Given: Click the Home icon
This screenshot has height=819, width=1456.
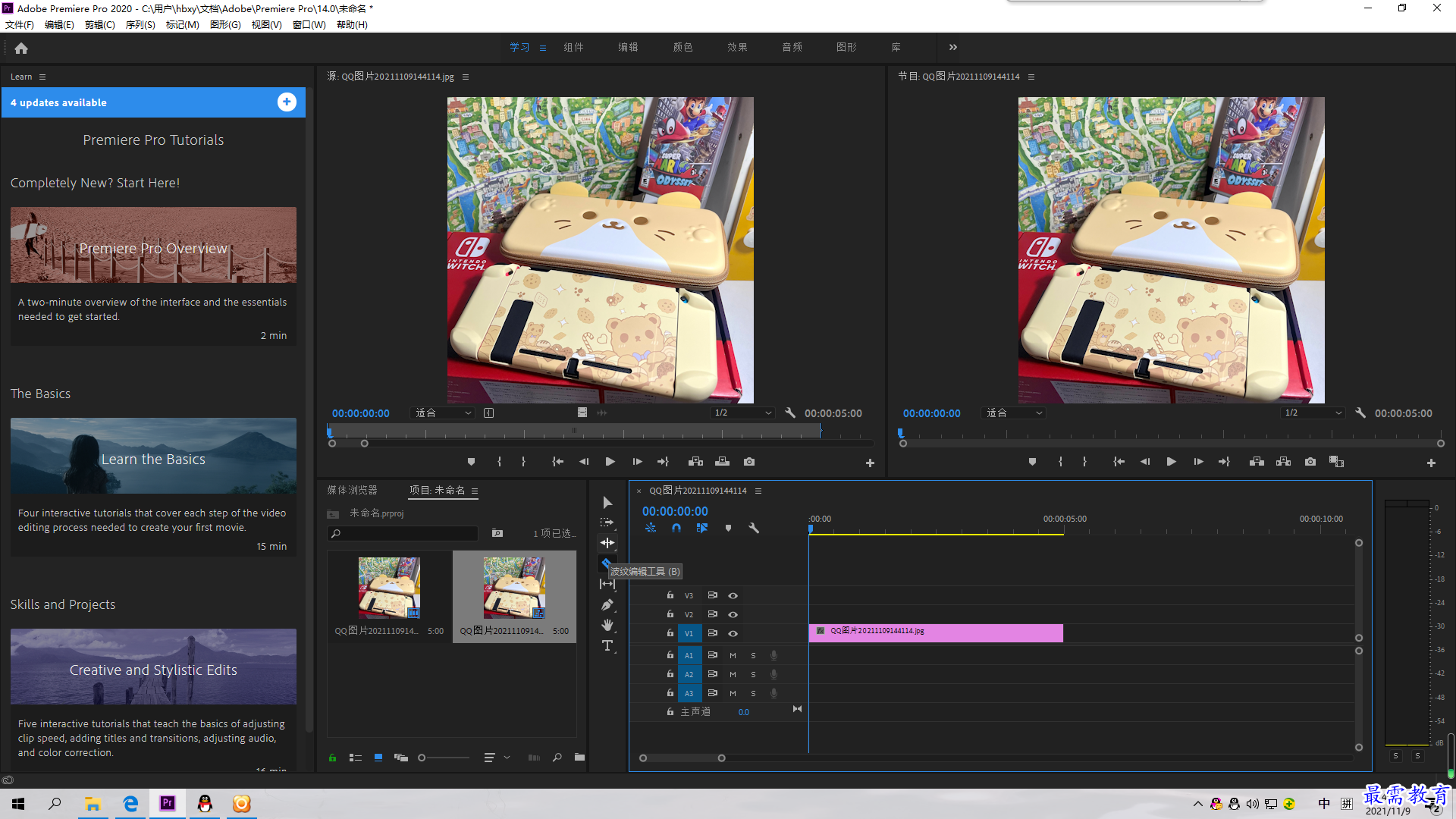Looking at the screenshot, I should coord(21,48).
